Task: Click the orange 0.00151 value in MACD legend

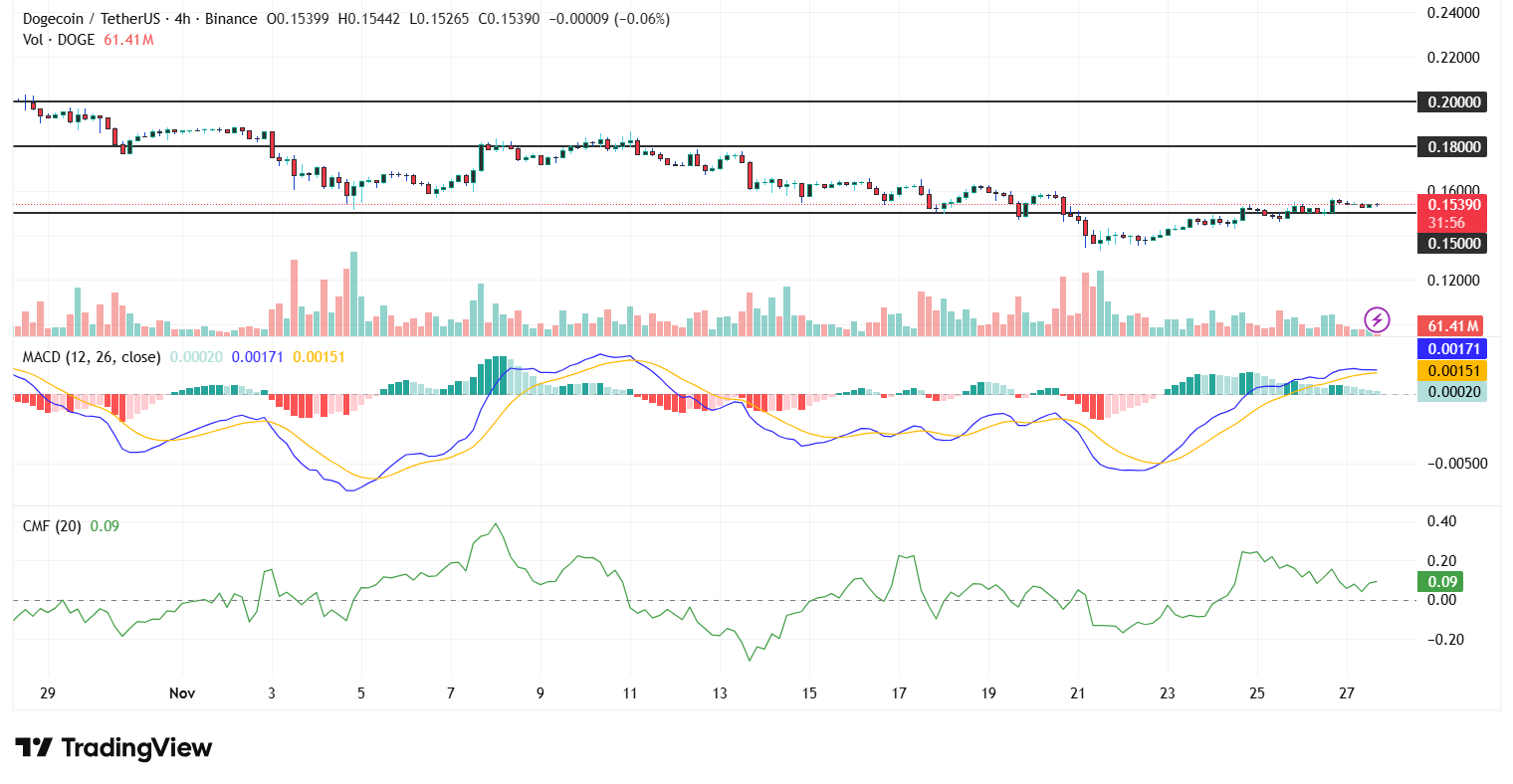Action: point(319,356)
